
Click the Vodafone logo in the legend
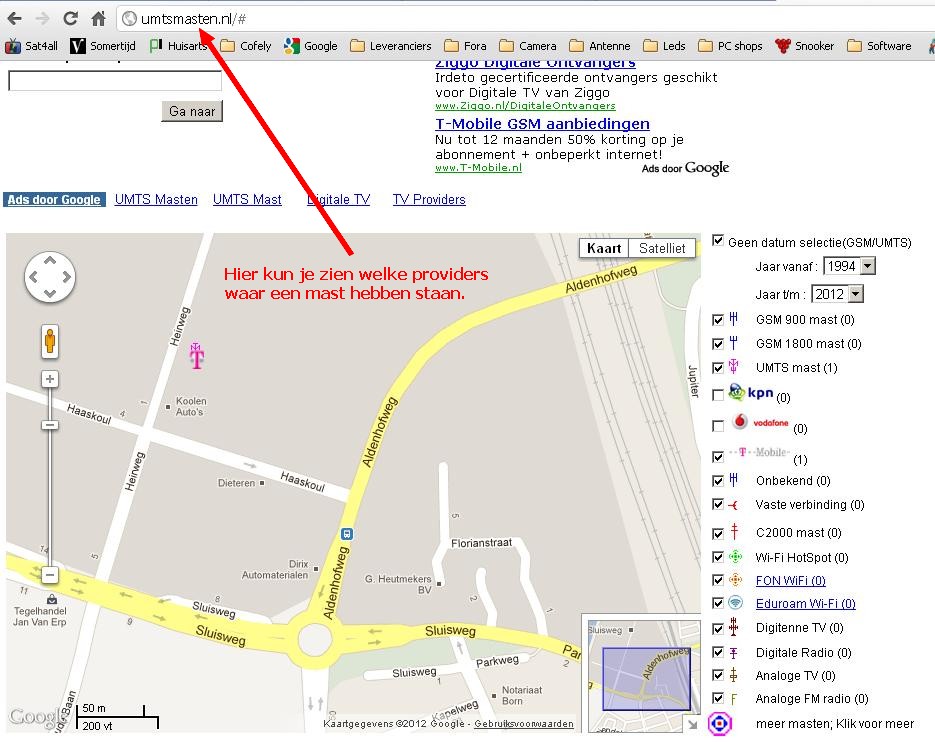(x=760, y=422)
